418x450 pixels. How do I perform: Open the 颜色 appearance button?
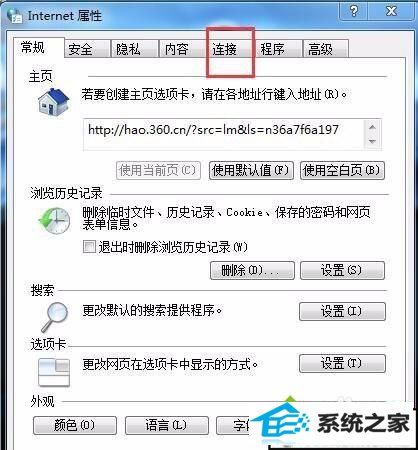click(75, 425)
